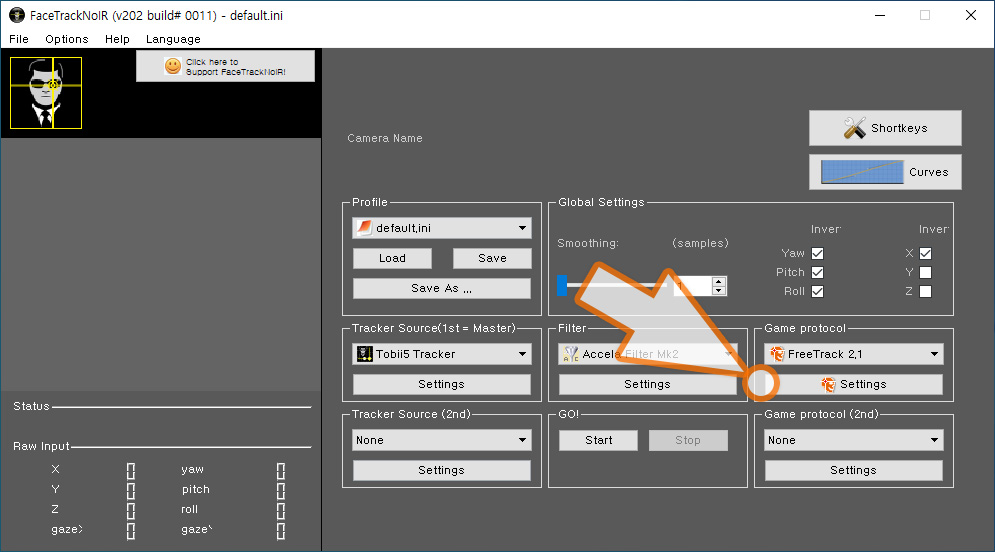The height and width of the screenshot is (552, 995).
Task: Click the Tobii5 Tracker source icon
Action: pos(365,354)
